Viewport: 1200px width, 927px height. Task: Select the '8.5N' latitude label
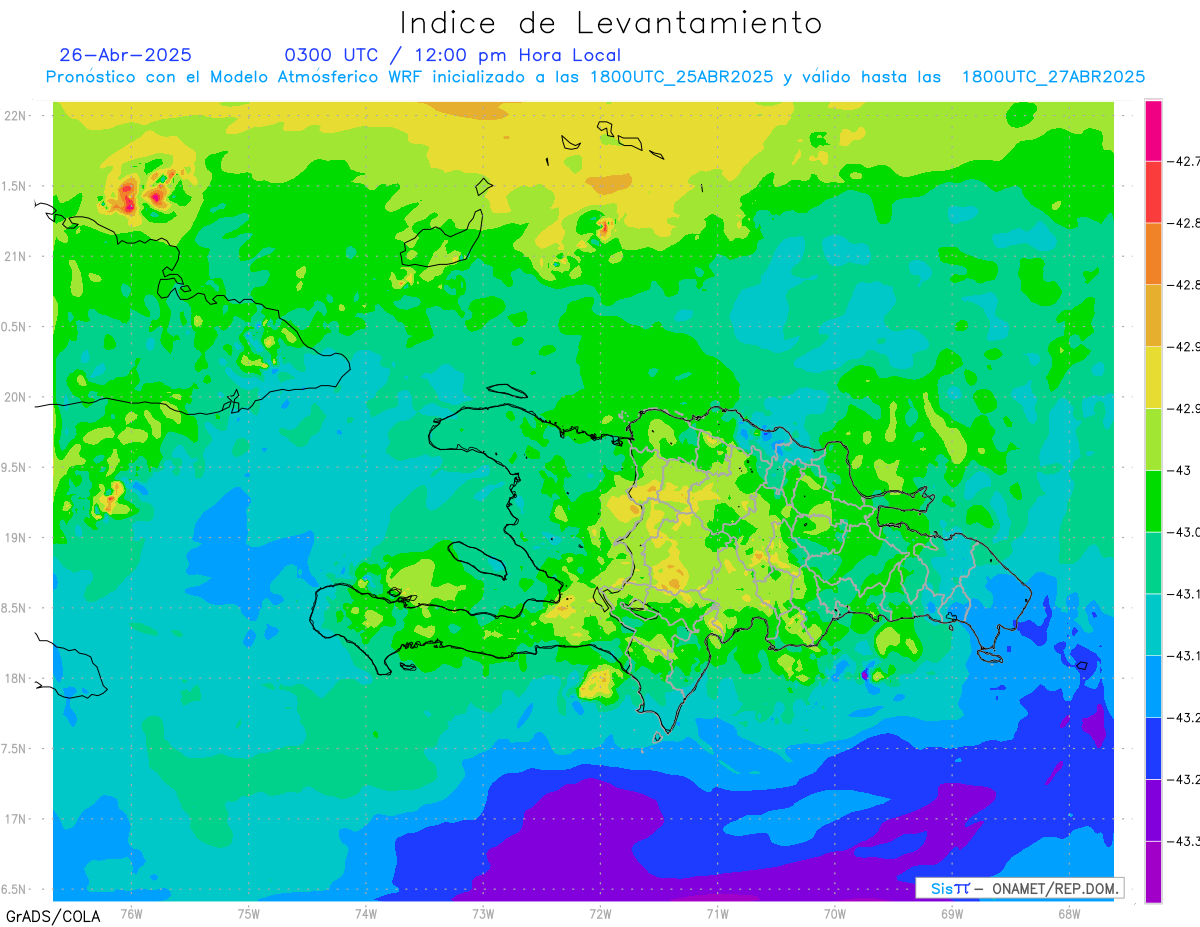pyautogui.click(x=16, y=608)
